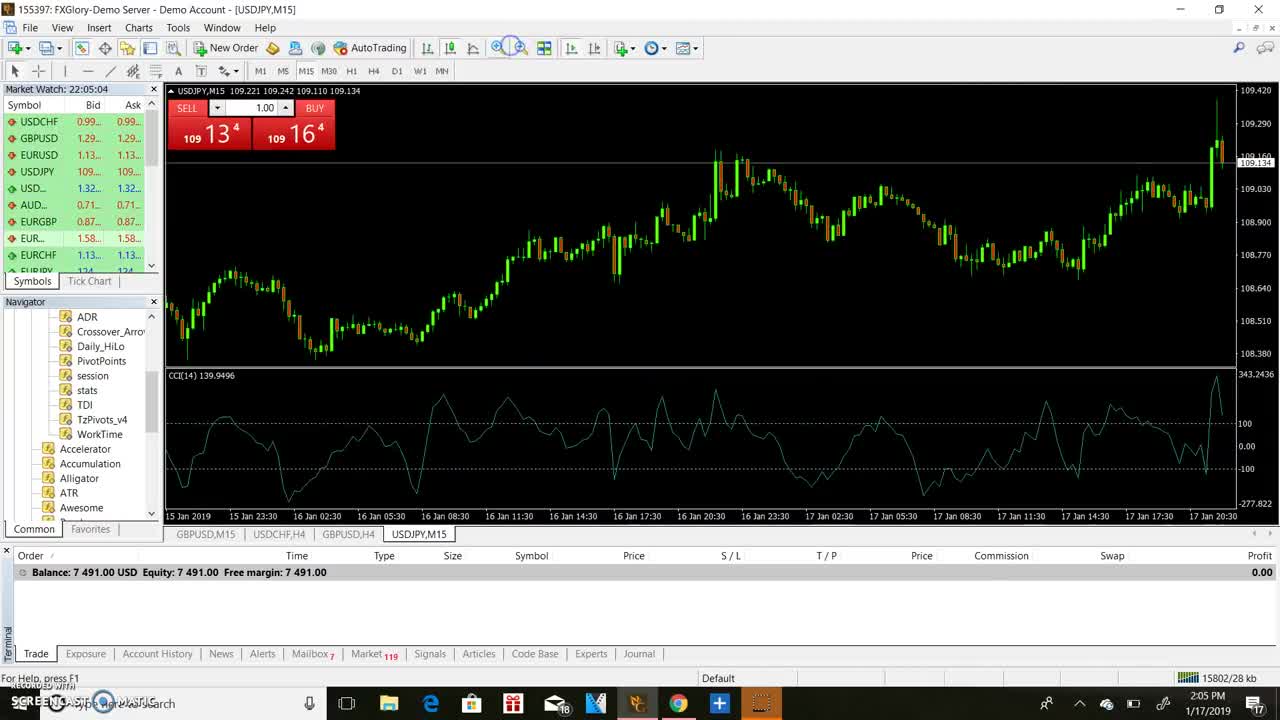Toggle the Navigator panel star icon

click(127, 48)
